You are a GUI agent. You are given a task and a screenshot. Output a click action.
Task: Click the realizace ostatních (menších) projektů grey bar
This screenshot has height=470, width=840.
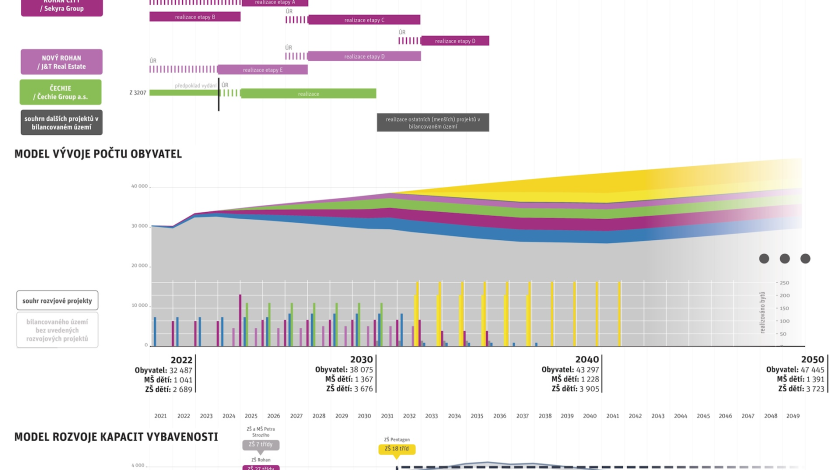pyautogui.click(x=433, y=123)
